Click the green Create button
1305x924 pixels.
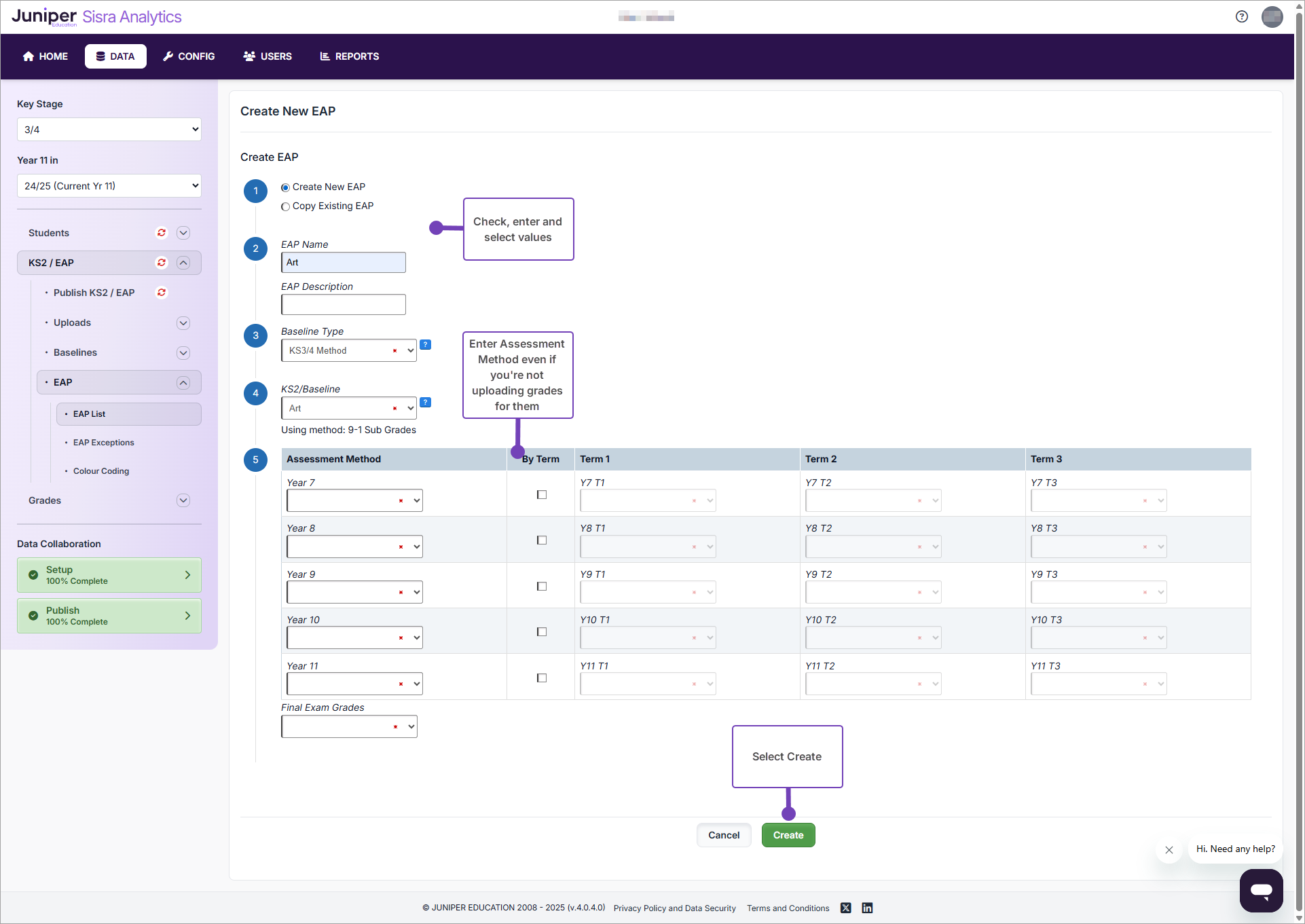pos(788,835)
